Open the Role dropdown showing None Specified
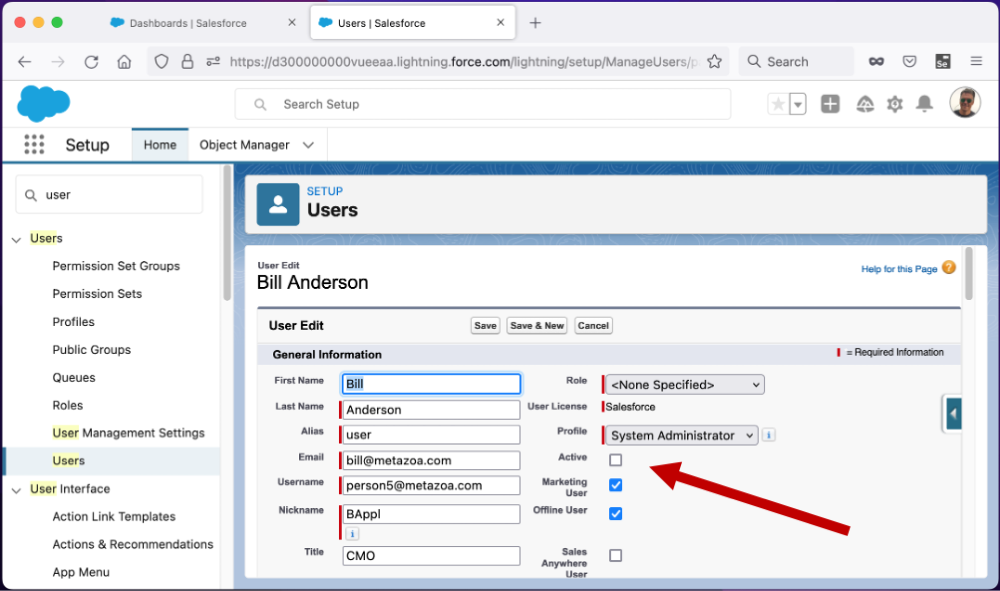Screen dimensions: 1000x591 [682, 384]
